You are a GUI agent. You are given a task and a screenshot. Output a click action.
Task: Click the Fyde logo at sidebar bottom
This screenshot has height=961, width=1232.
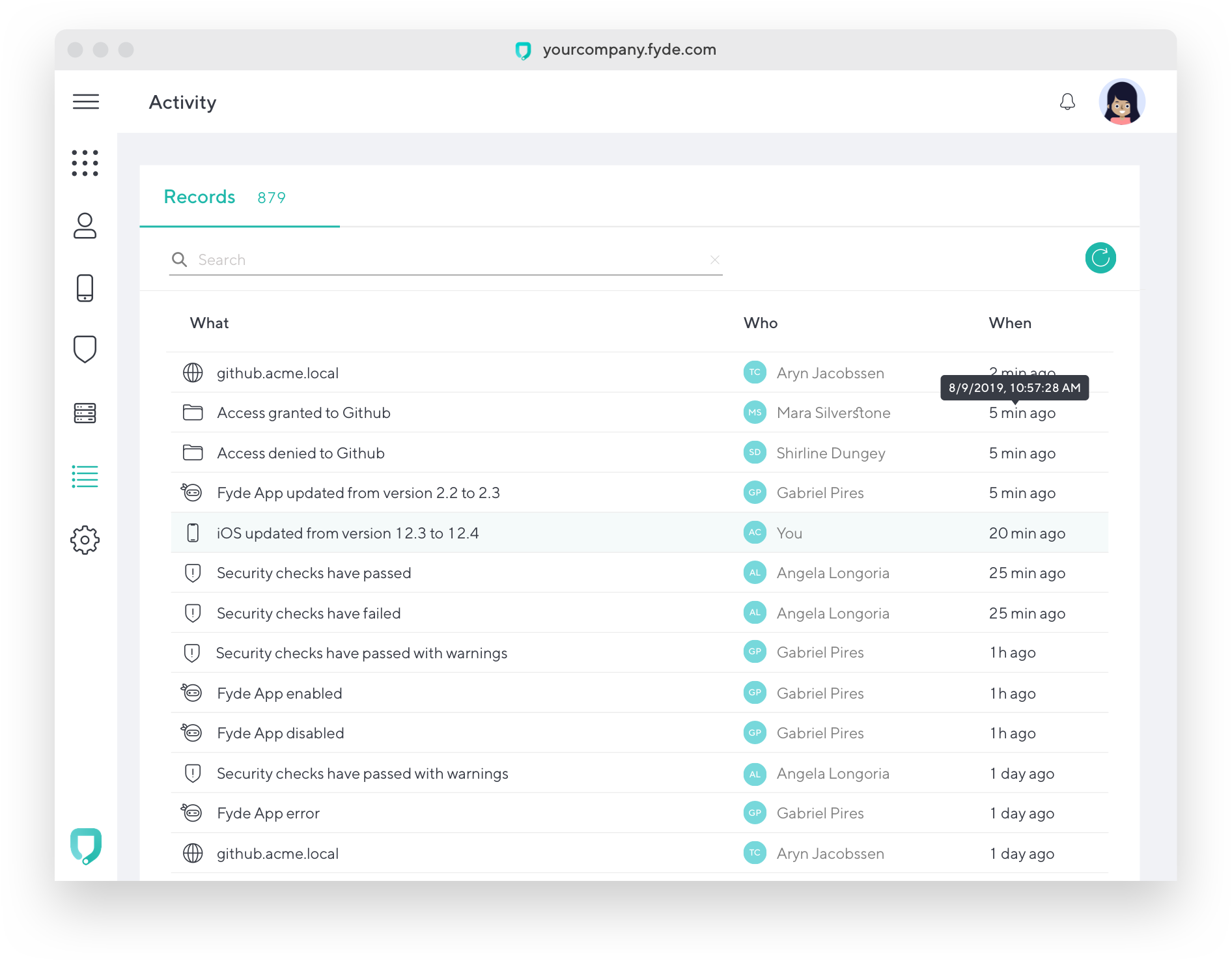[86, 846]
